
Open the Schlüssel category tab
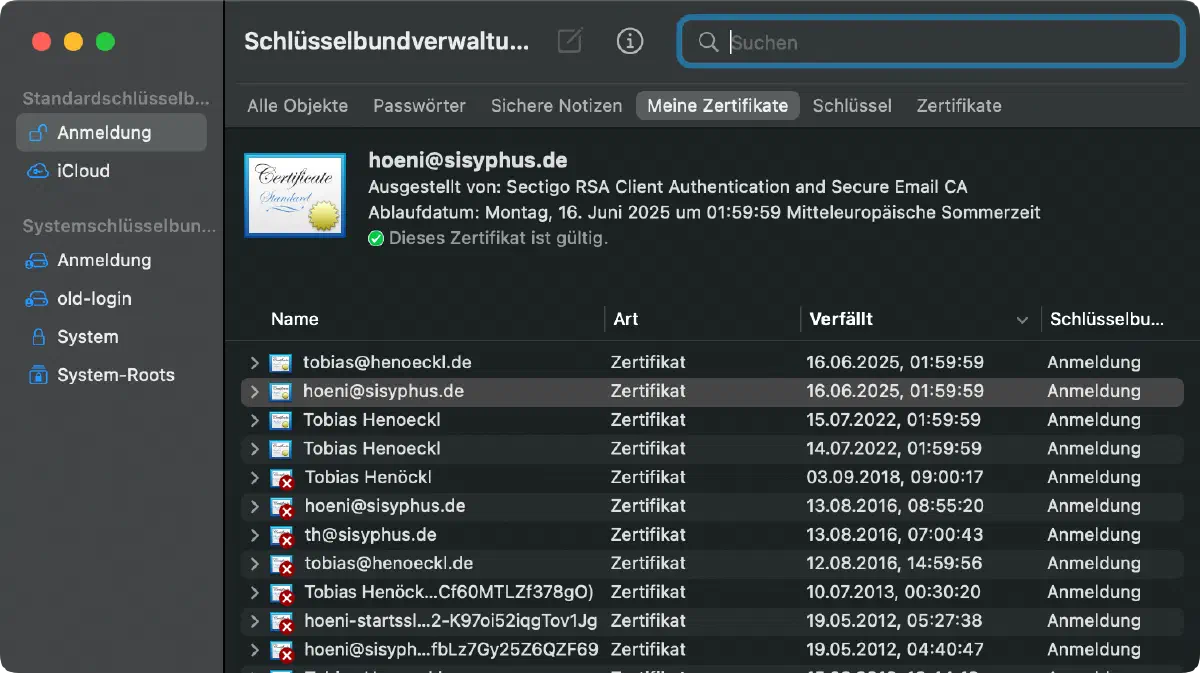tap(852, 105)
